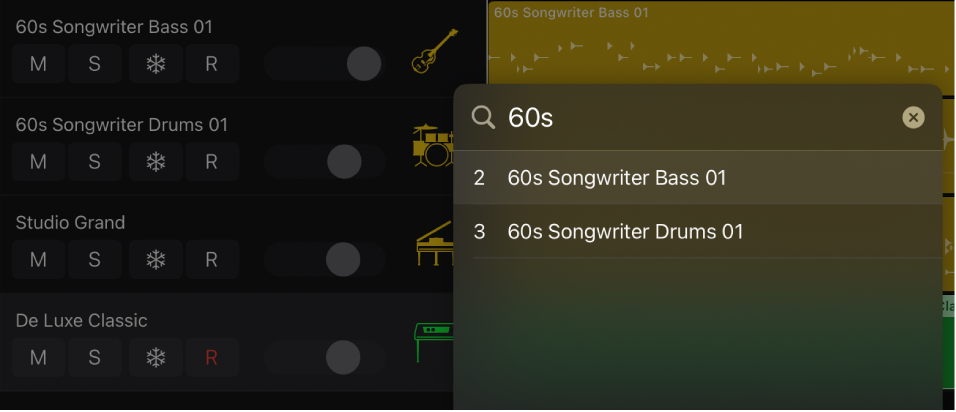This screenshot has width=956, height=412.
Task: Click the magnifying glass search icon
Action: click(x=483, y=118)
